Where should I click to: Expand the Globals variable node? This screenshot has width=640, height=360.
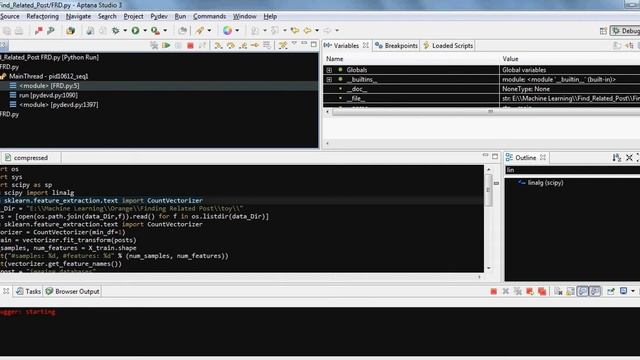[x=329, y=70]
